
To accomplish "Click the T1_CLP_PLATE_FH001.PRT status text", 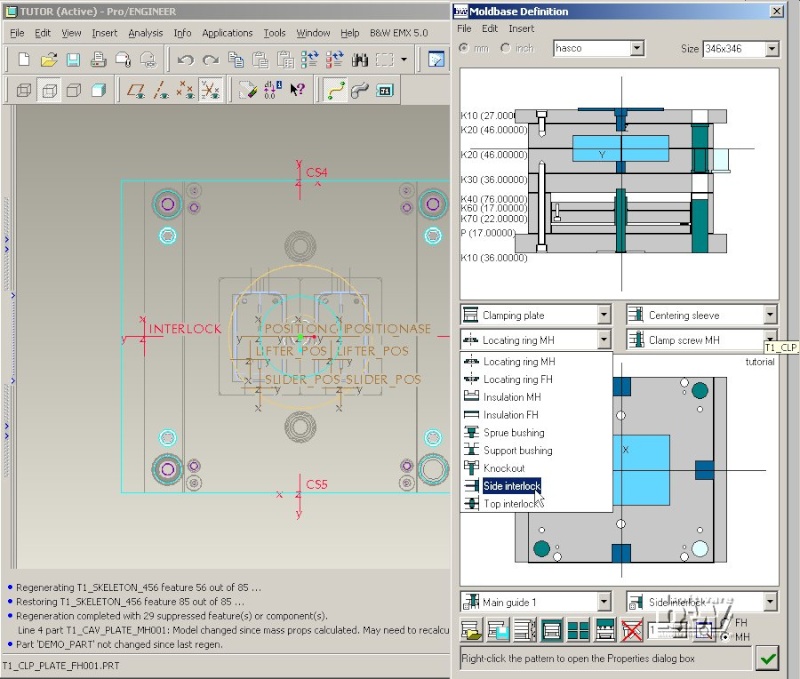I will (61, 666).
